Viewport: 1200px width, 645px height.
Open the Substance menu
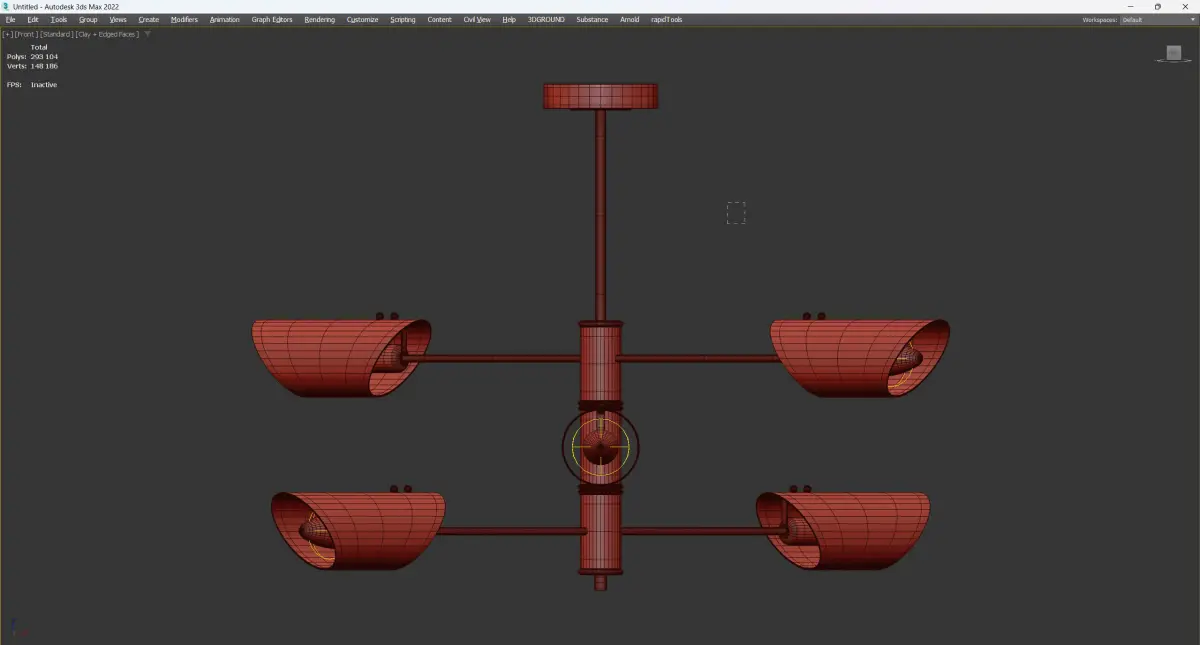592,19
